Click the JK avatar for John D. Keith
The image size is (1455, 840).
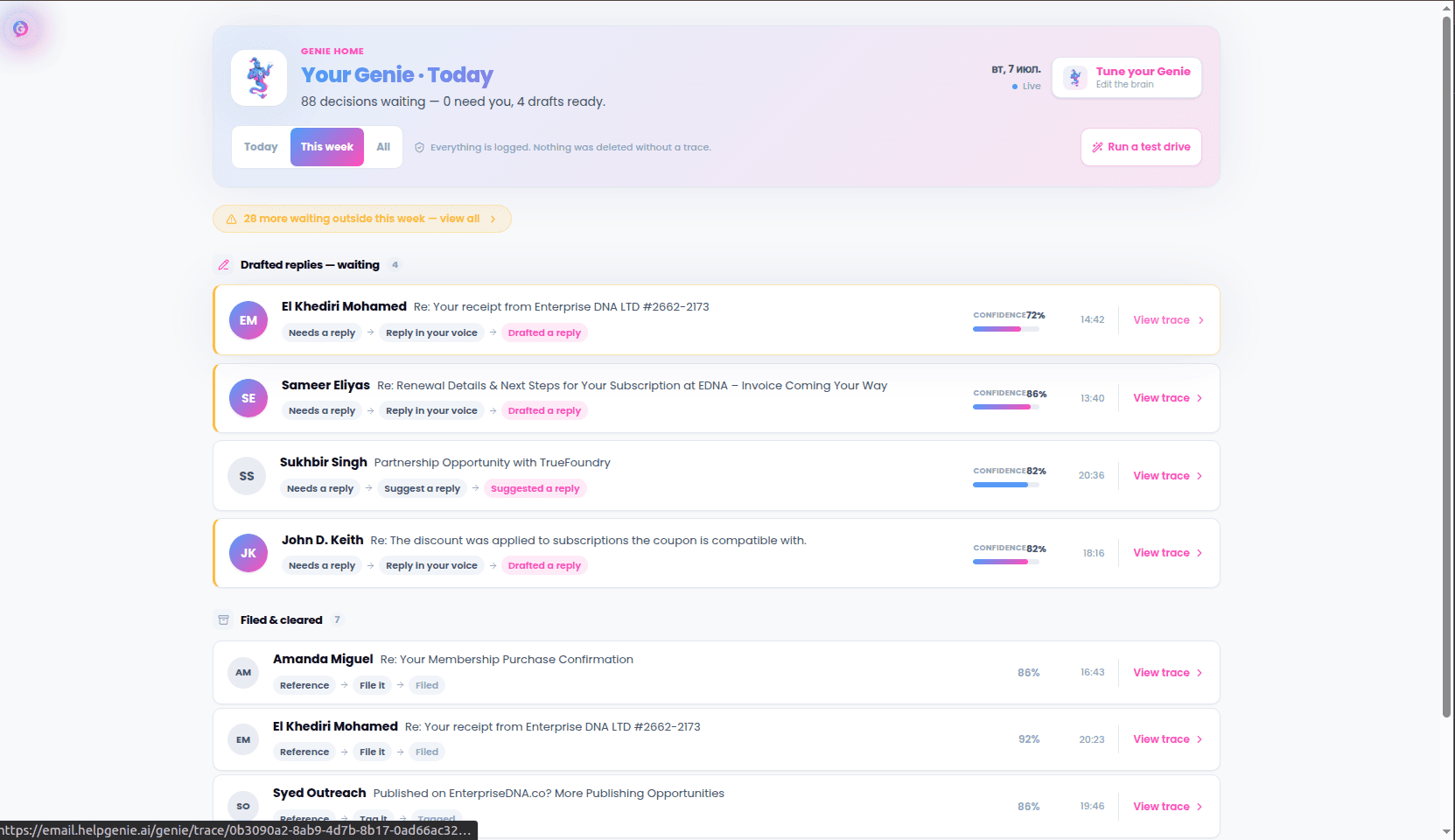248,553
